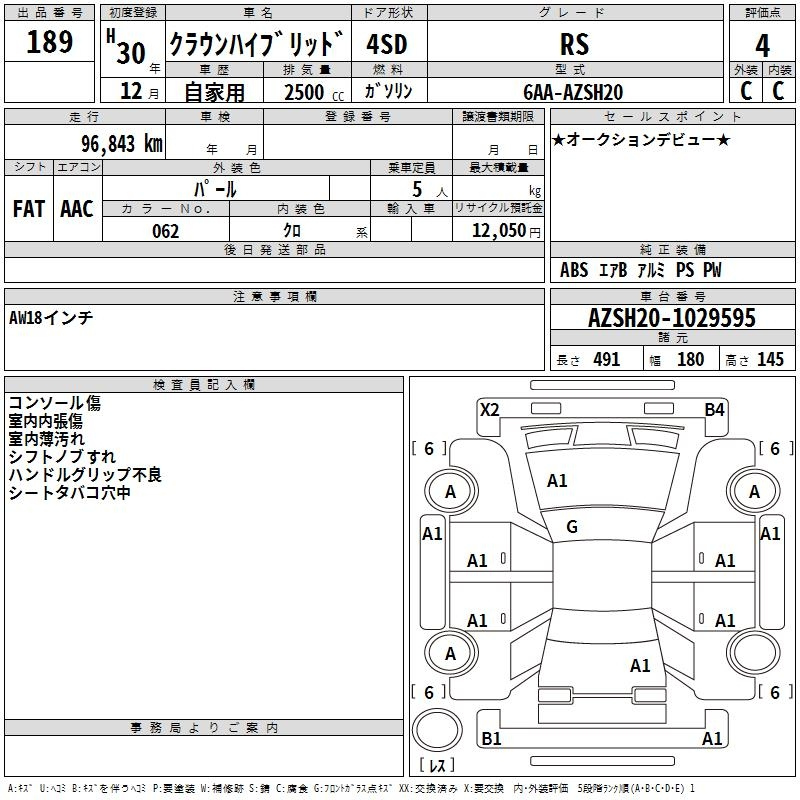The height and width of the screenshot is (800, 800).
Task: Select chassis number AZSH20-1029595
Action: 671,319
